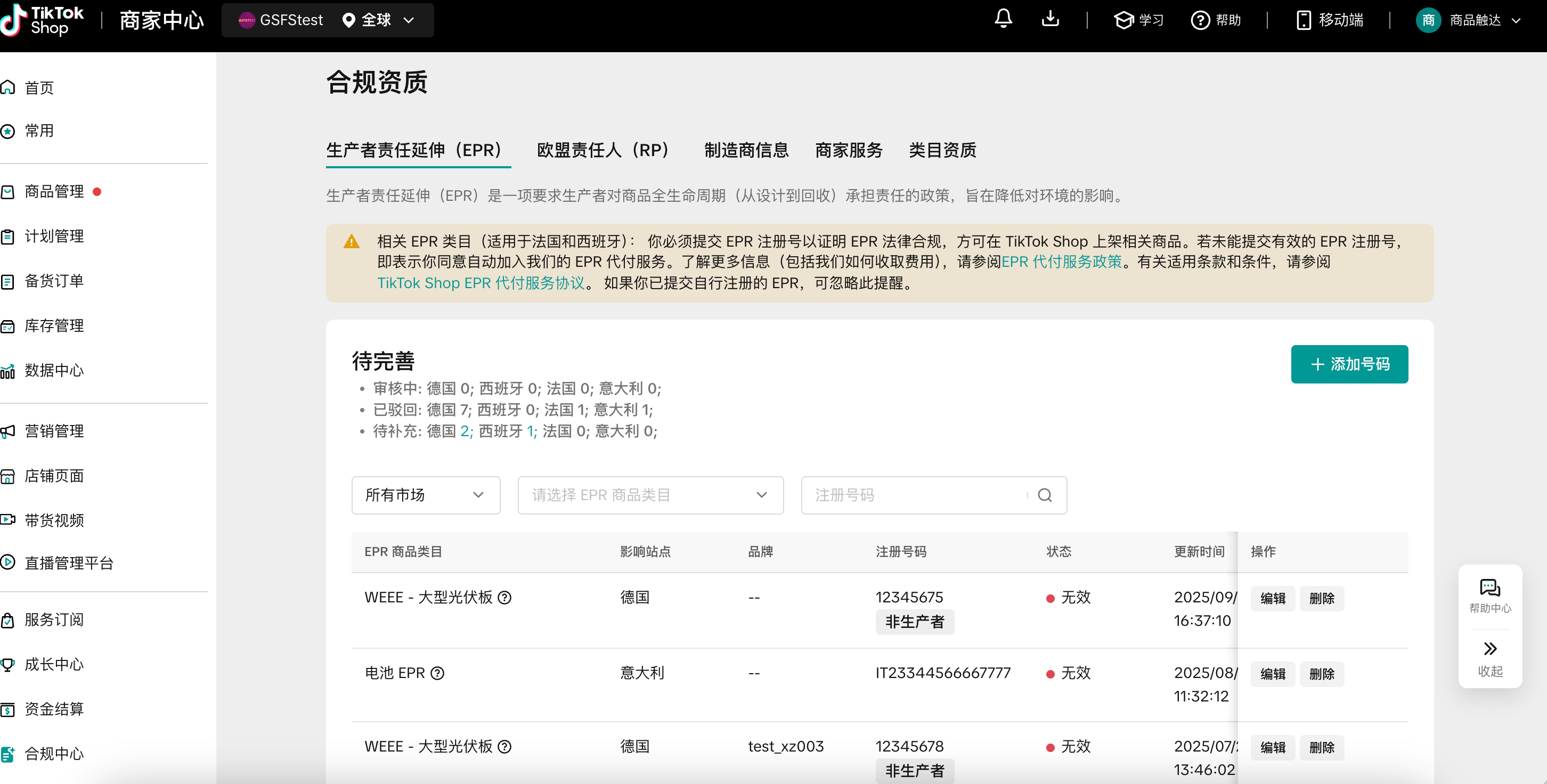The height and width of the screenshot is (784, 1547).
Task: Click the 添加号码 button
Action: [x=1349, y=364]
